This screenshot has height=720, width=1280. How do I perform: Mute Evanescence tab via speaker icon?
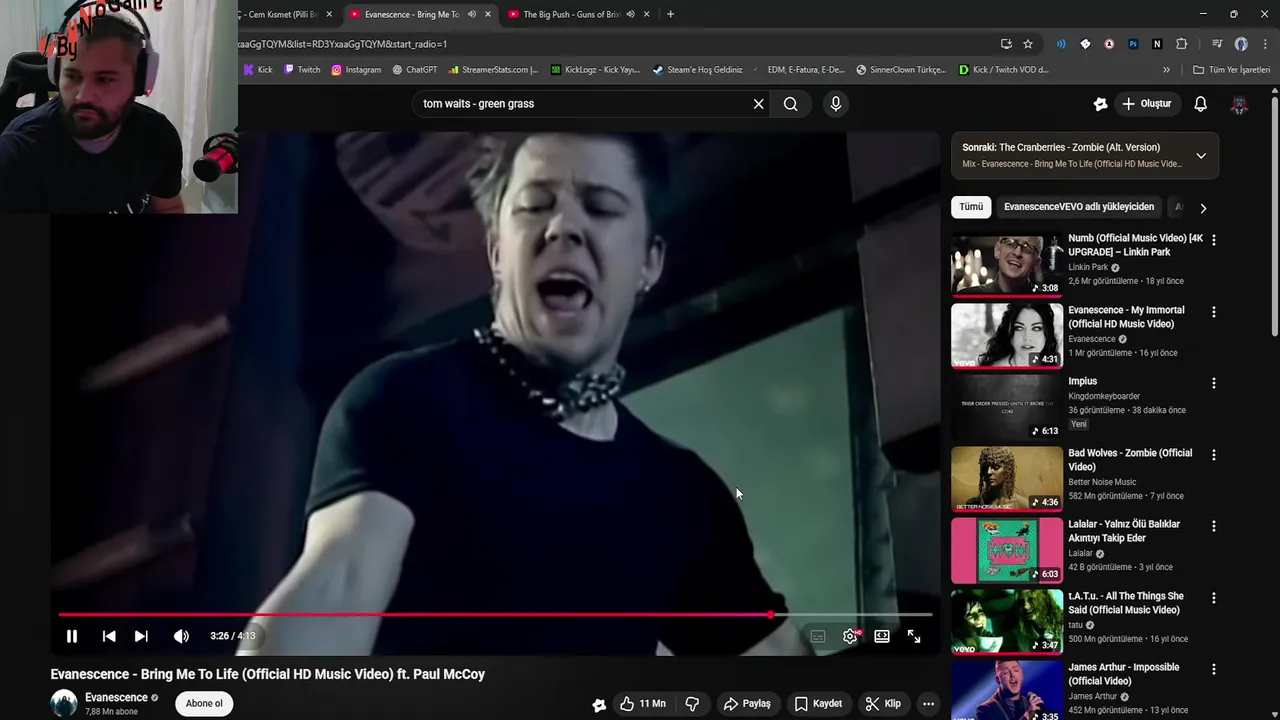[x=472, y=14]
